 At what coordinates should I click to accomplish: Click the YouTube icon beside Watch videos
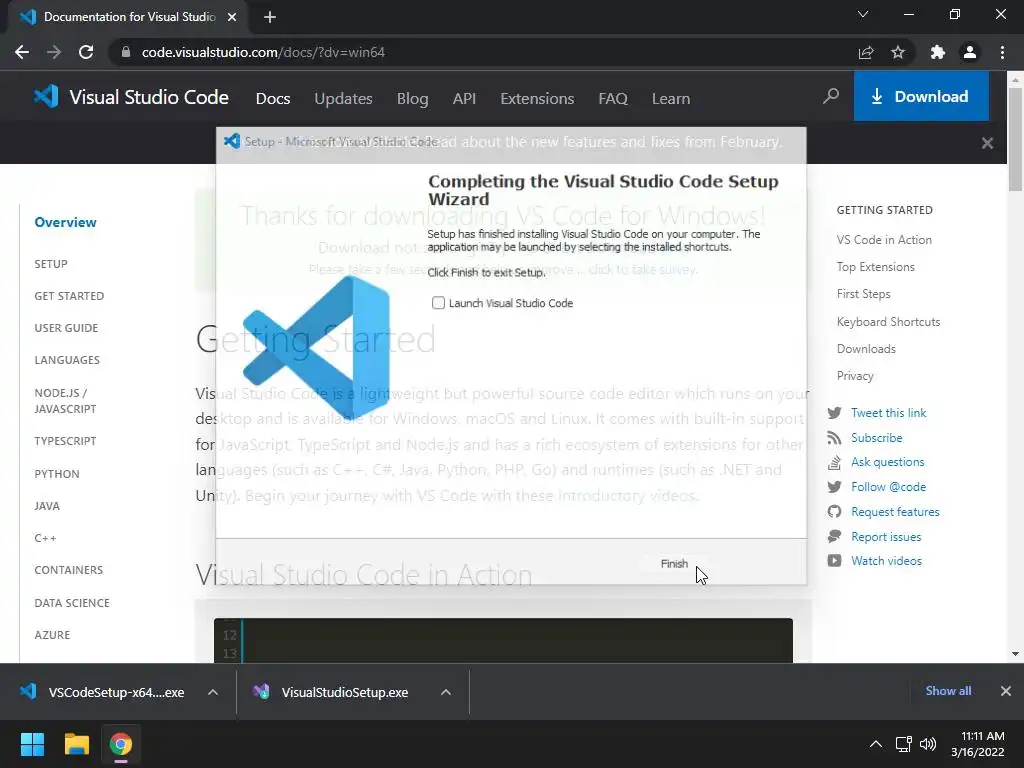[x=835, y=561]
